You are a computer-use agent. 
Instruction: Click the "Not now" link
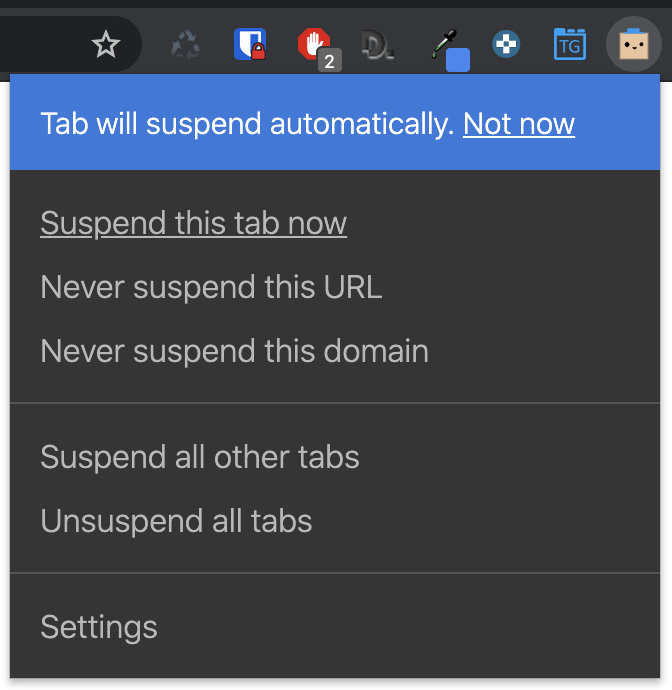tap(518, 124)
